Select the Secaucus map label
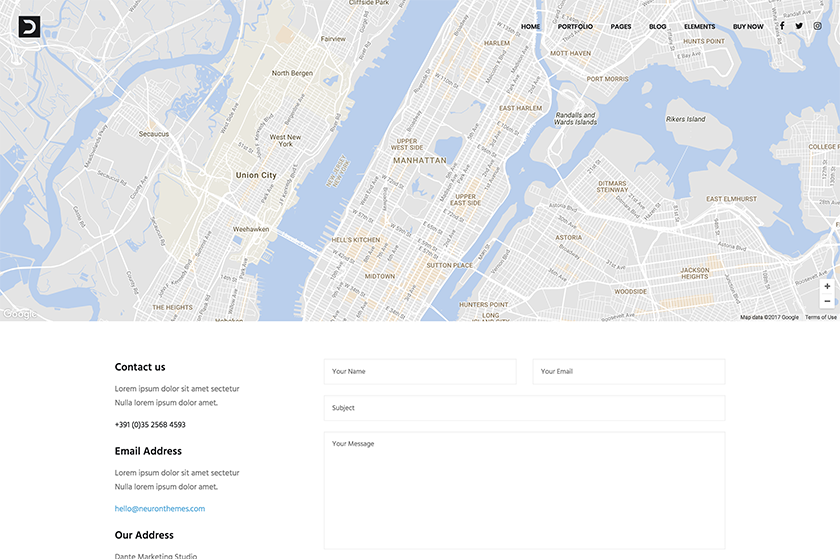This screenshot has width=840, height=559. tap(154, 134)
